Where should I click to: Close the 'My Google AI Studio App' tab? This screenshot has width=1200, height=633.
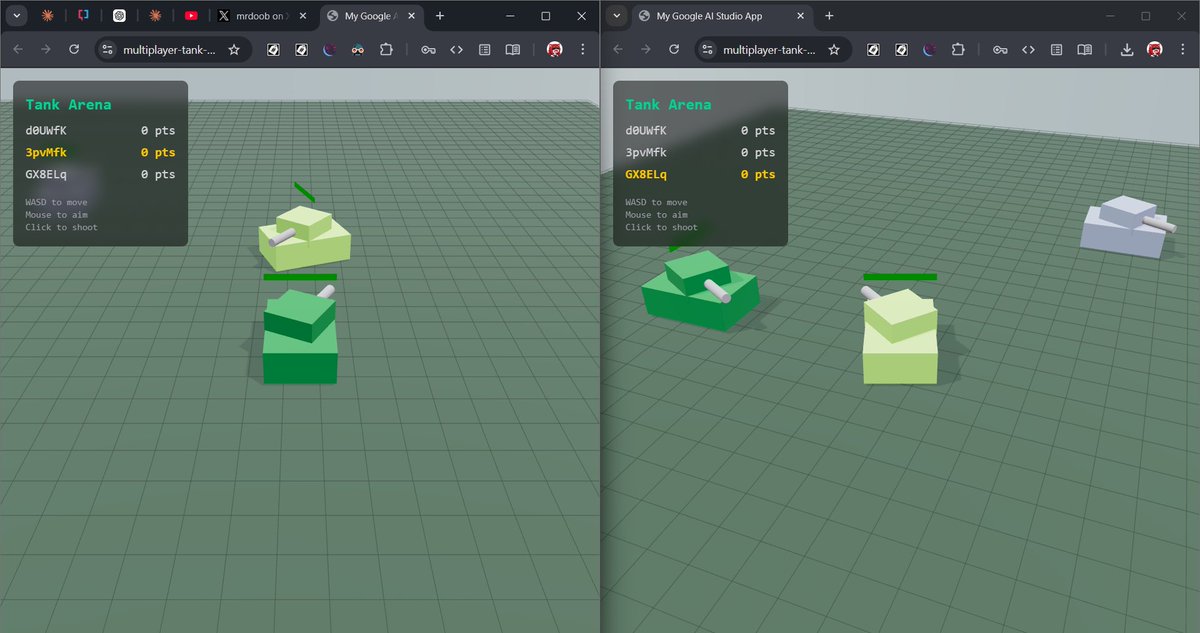(801, 16)
